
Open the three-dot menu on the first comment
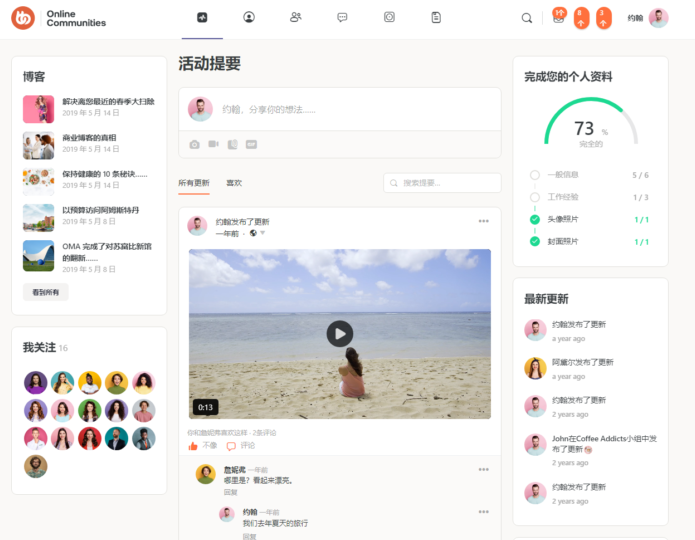(x=483, y=469)
